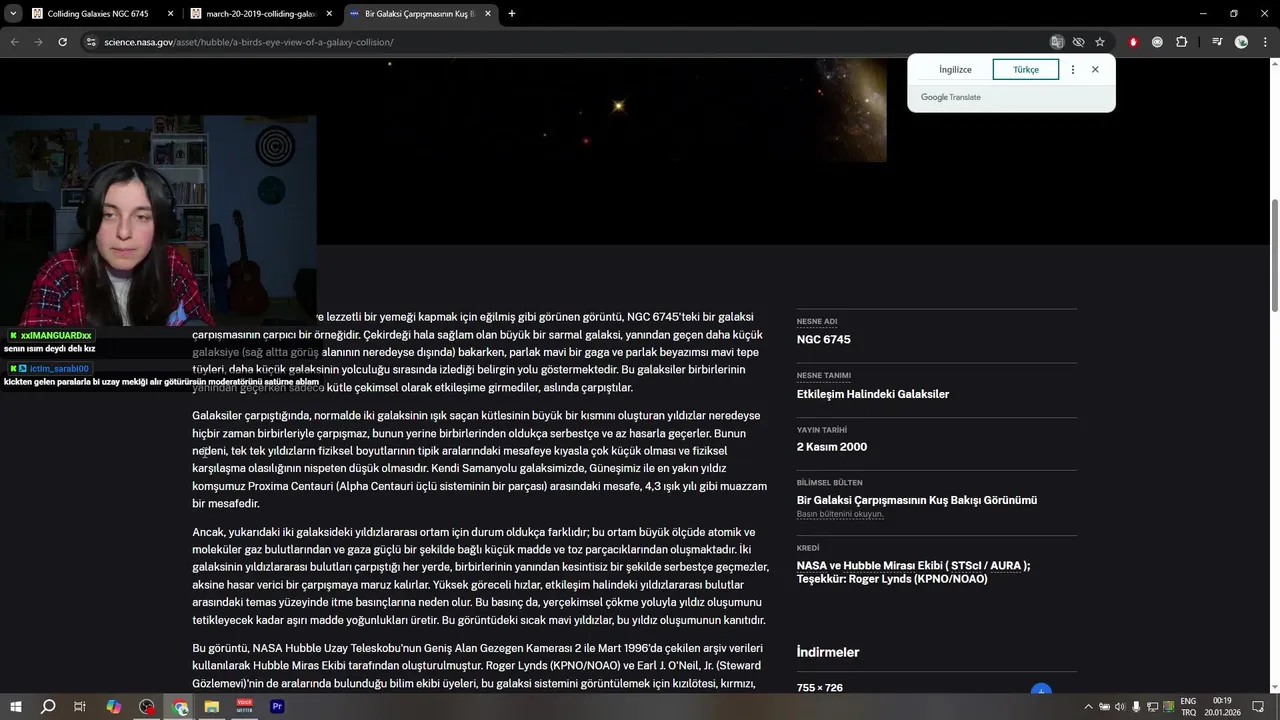Image resolution: width=1280 pixels, height=720 pixels.
Task: Click the 2 Kasım 2000 date text
Action: (832, 447)
